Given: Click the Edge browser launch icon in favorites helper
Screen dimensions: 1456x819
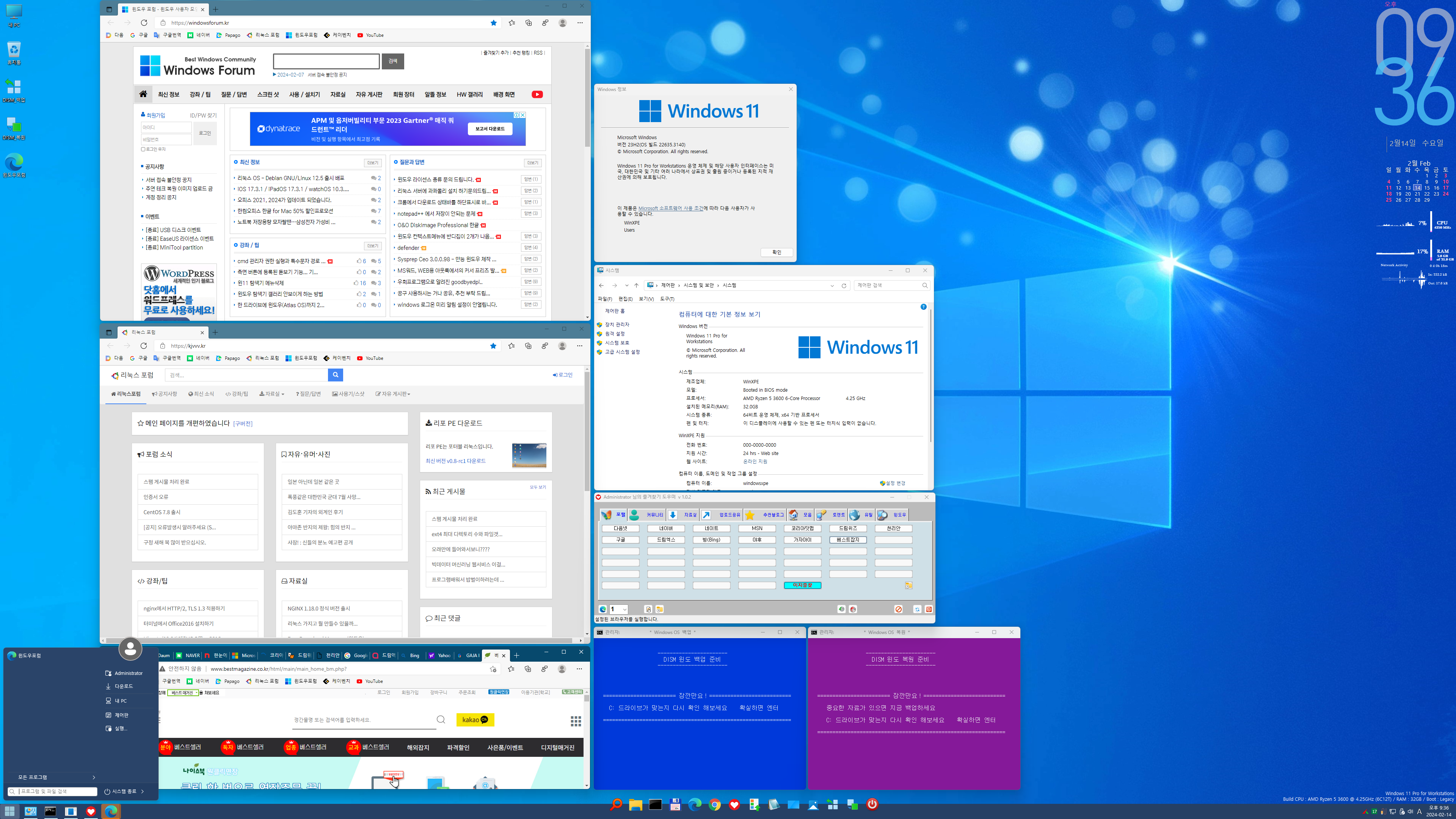Looking at the screenshot, I should point(603,609).
